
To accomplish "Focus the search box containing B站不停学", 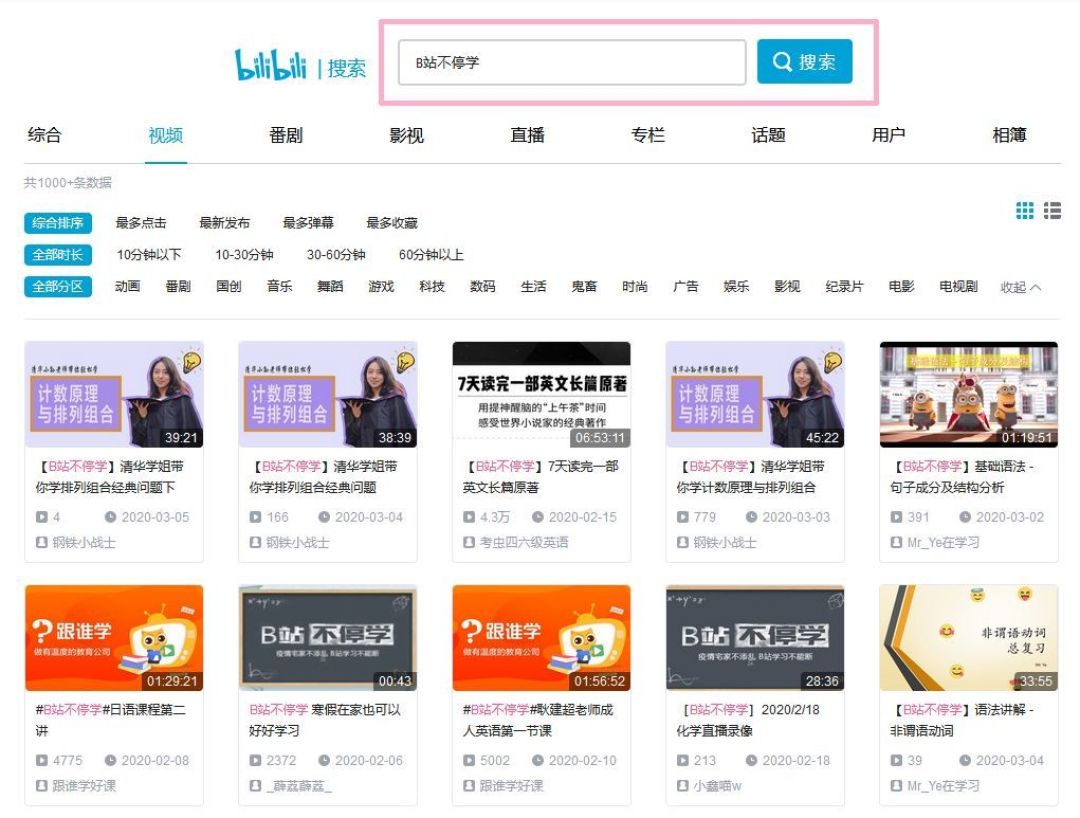I will [572, 63].
